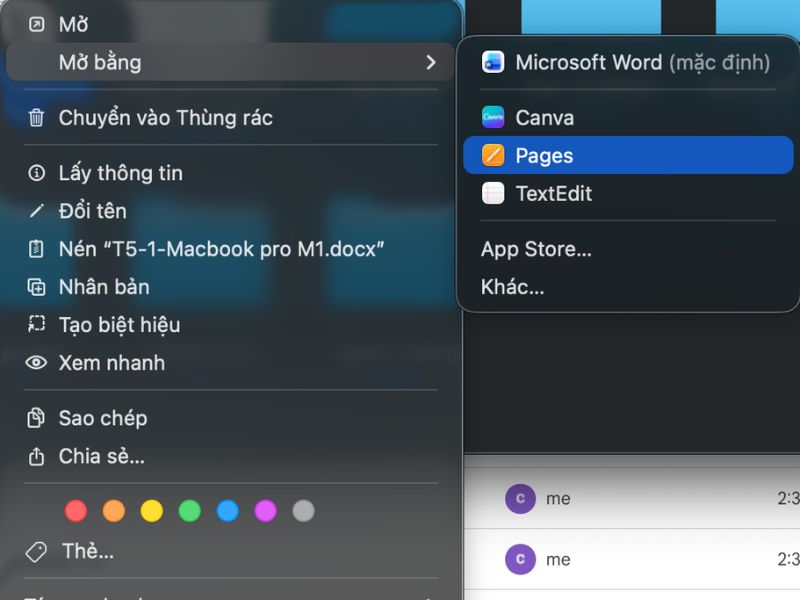
Task: Click the second 'me' sender text
Action: pyautogui.click(x=558, y=560)
